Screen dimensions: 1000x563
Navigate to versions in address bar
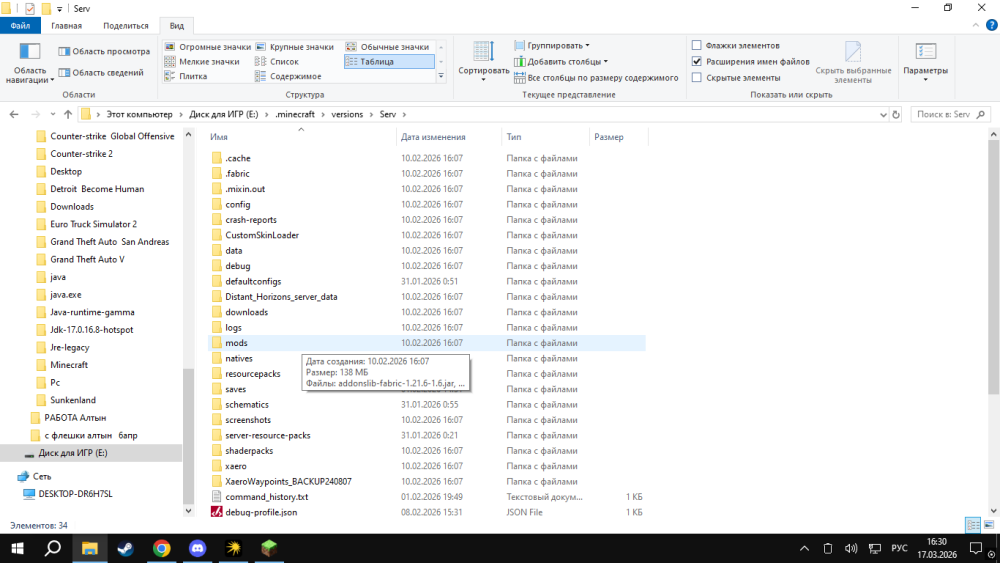[x=347, y=115]
